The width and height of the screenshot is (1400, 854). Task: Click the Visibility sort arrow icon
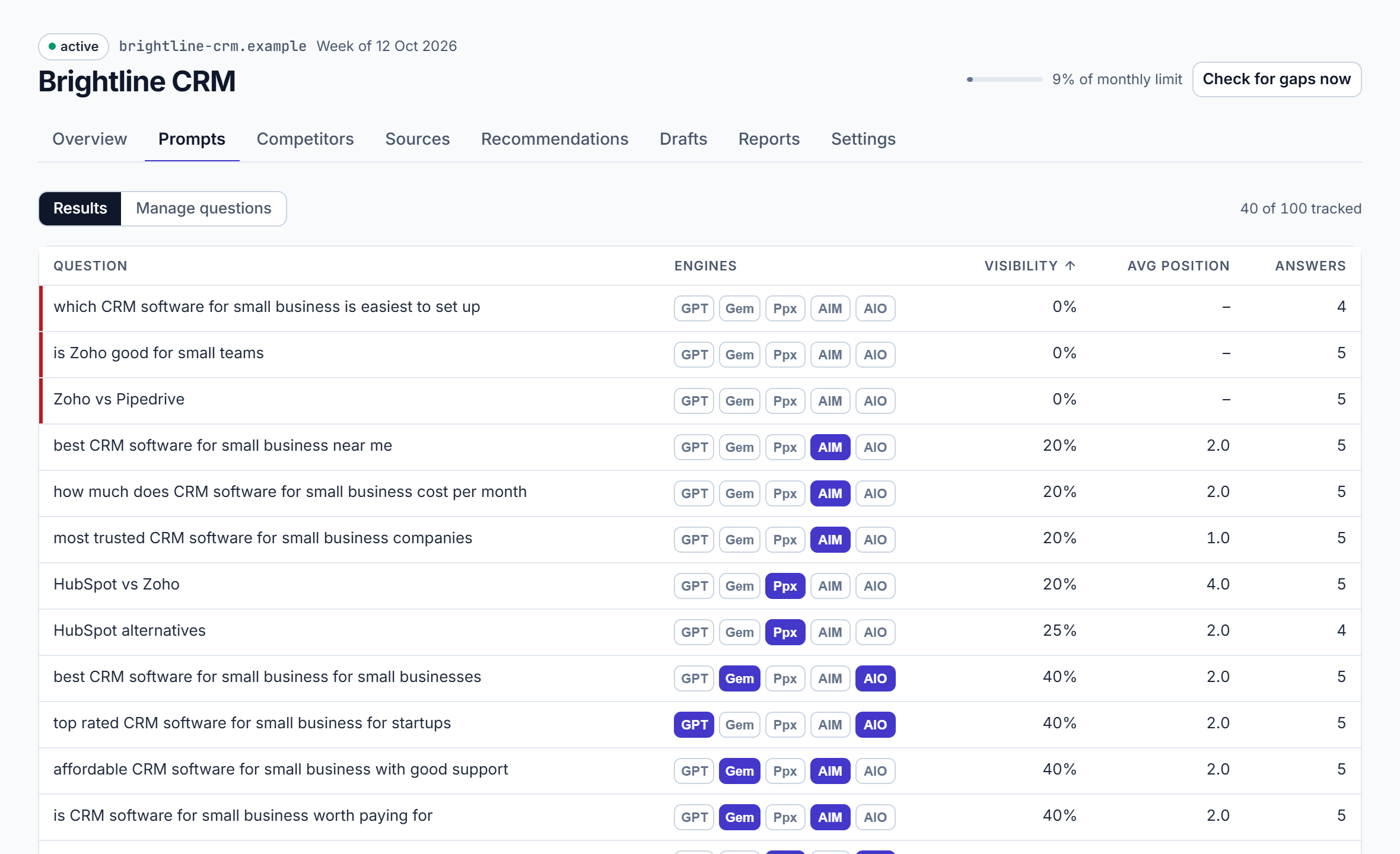(x=1070, y=266)
